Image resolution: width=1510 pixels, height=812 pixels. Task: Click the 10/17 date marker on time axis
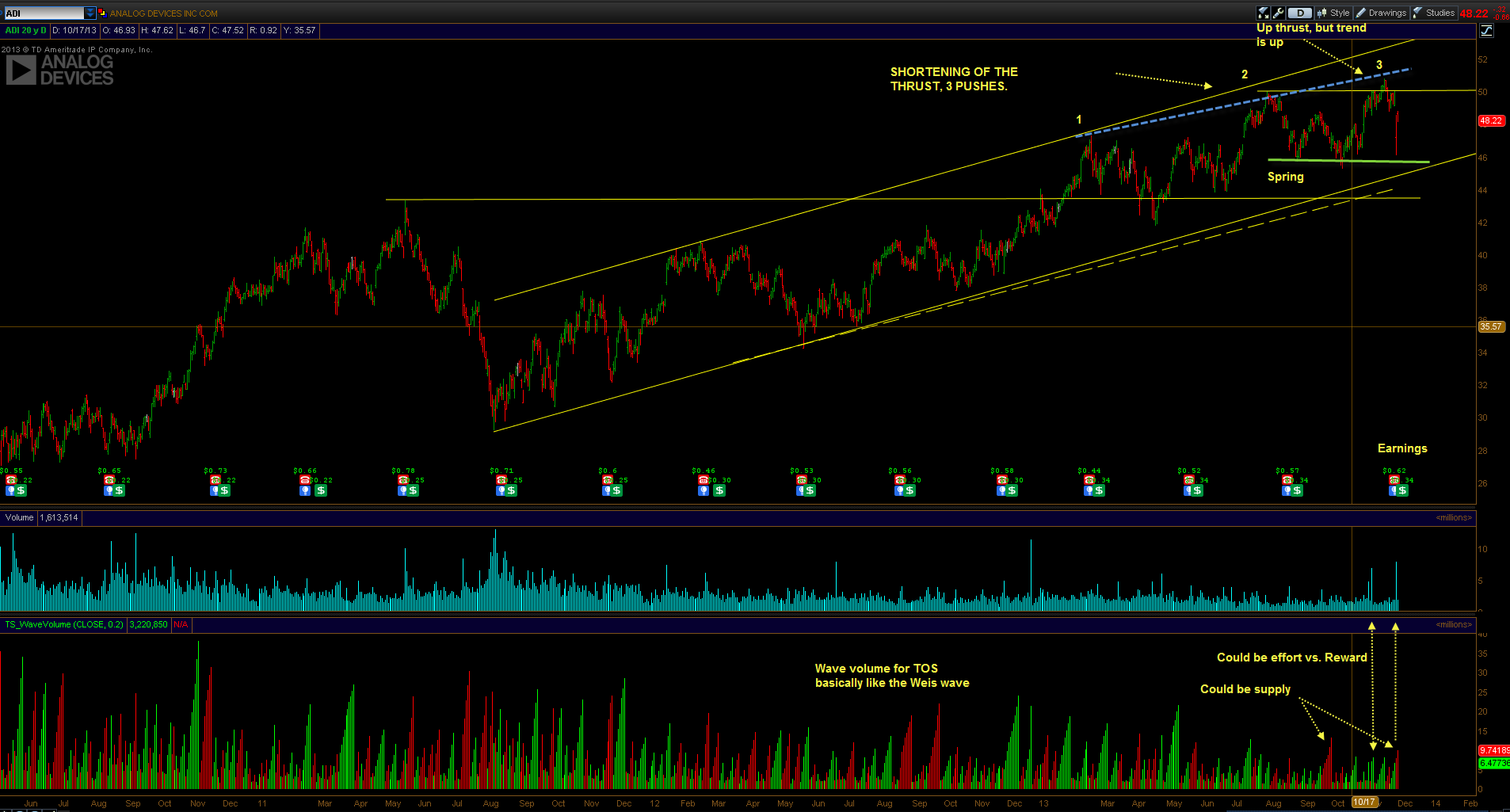click(x=1364, y=802)
